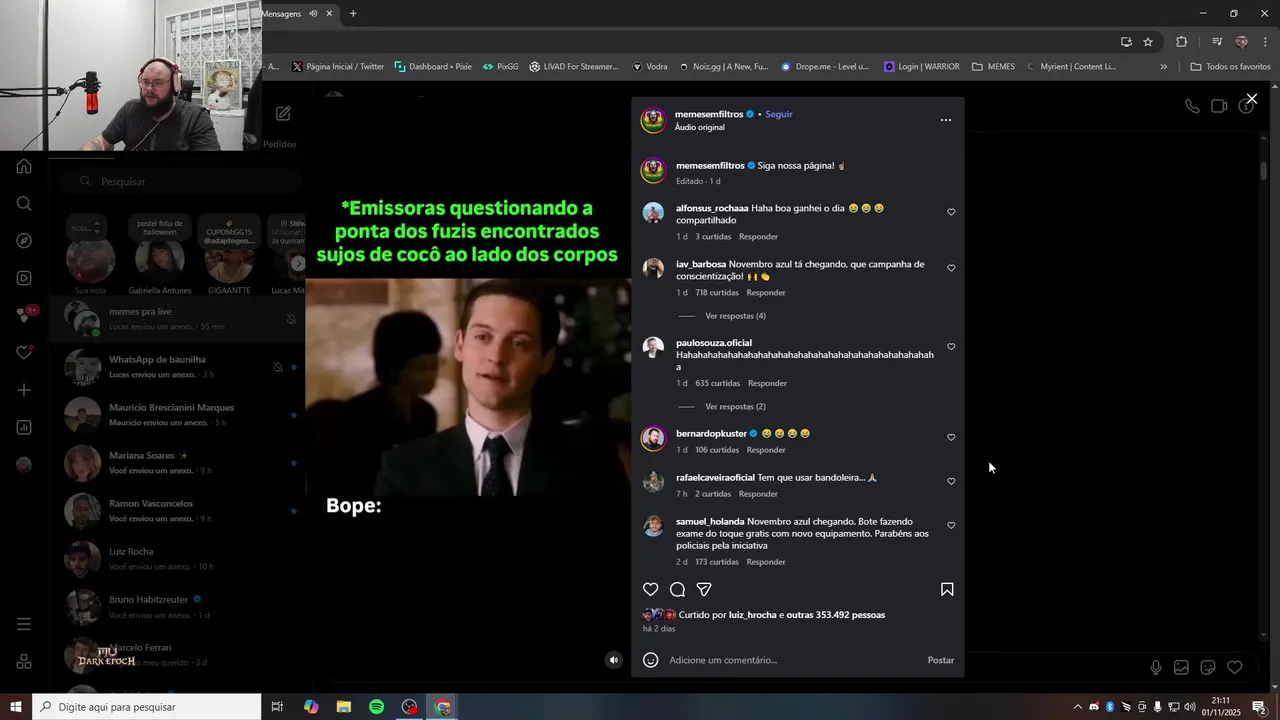
Task: Open Notifications heart in the sidebar
Action: pos(24,352)
